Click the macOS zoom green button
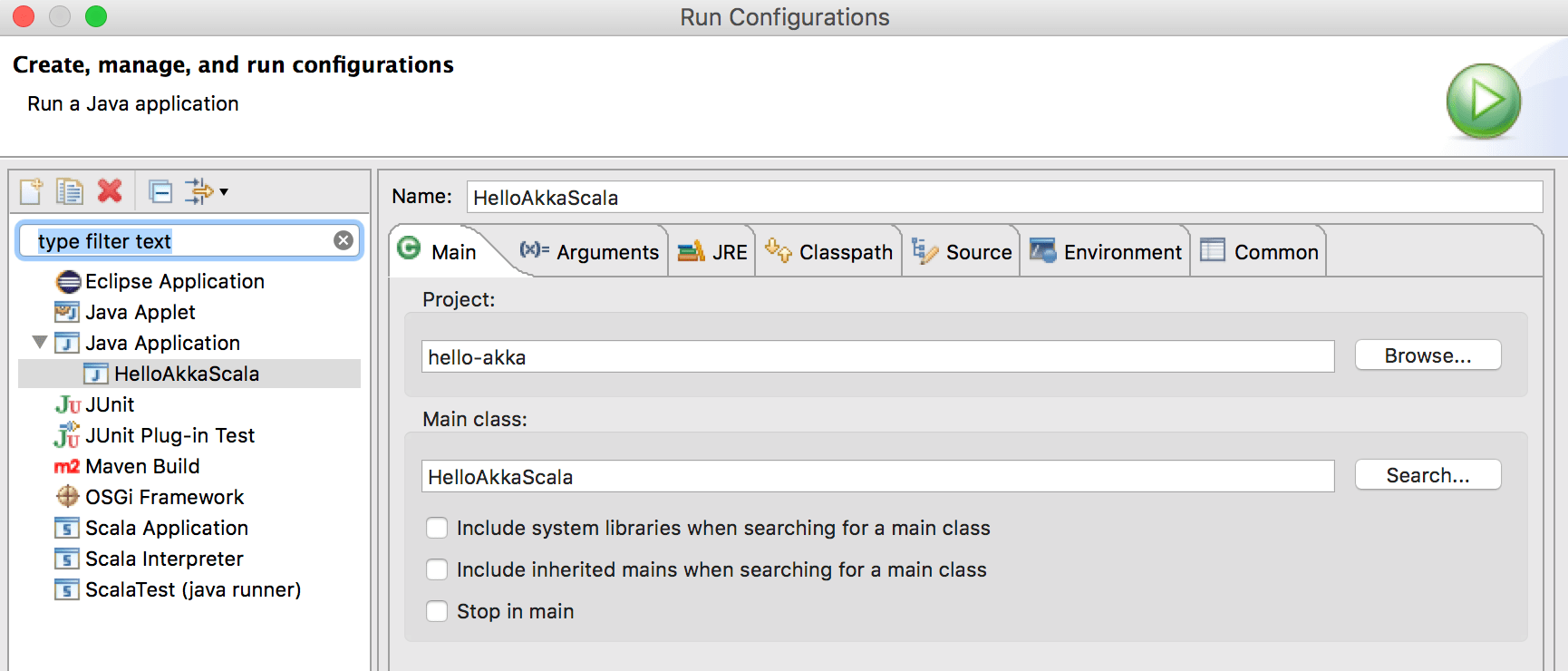Viewport: 1568px width, 671px height. pyautogui.click(x=96, y=16)
